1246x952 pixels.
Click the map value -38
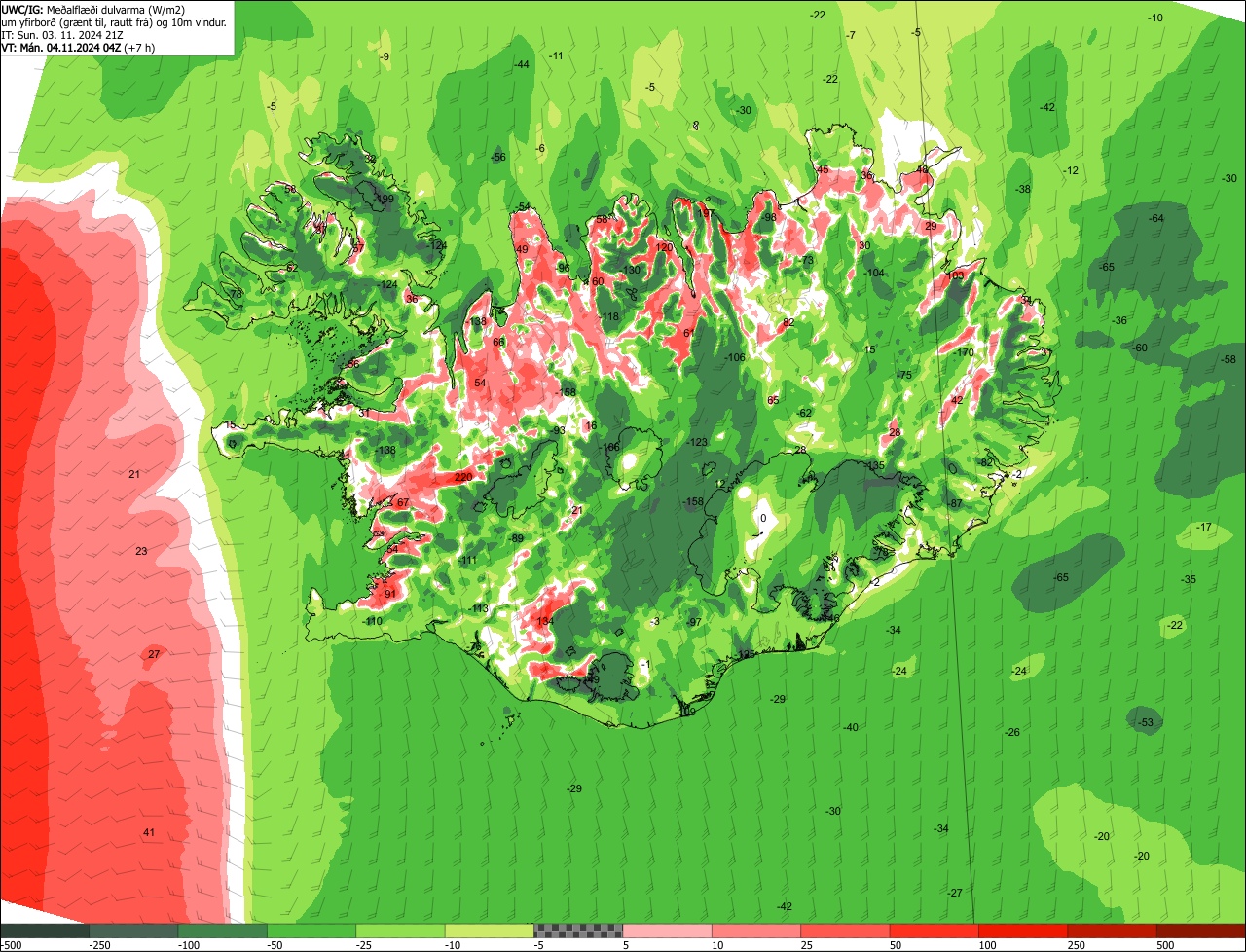click(1023, 189)
